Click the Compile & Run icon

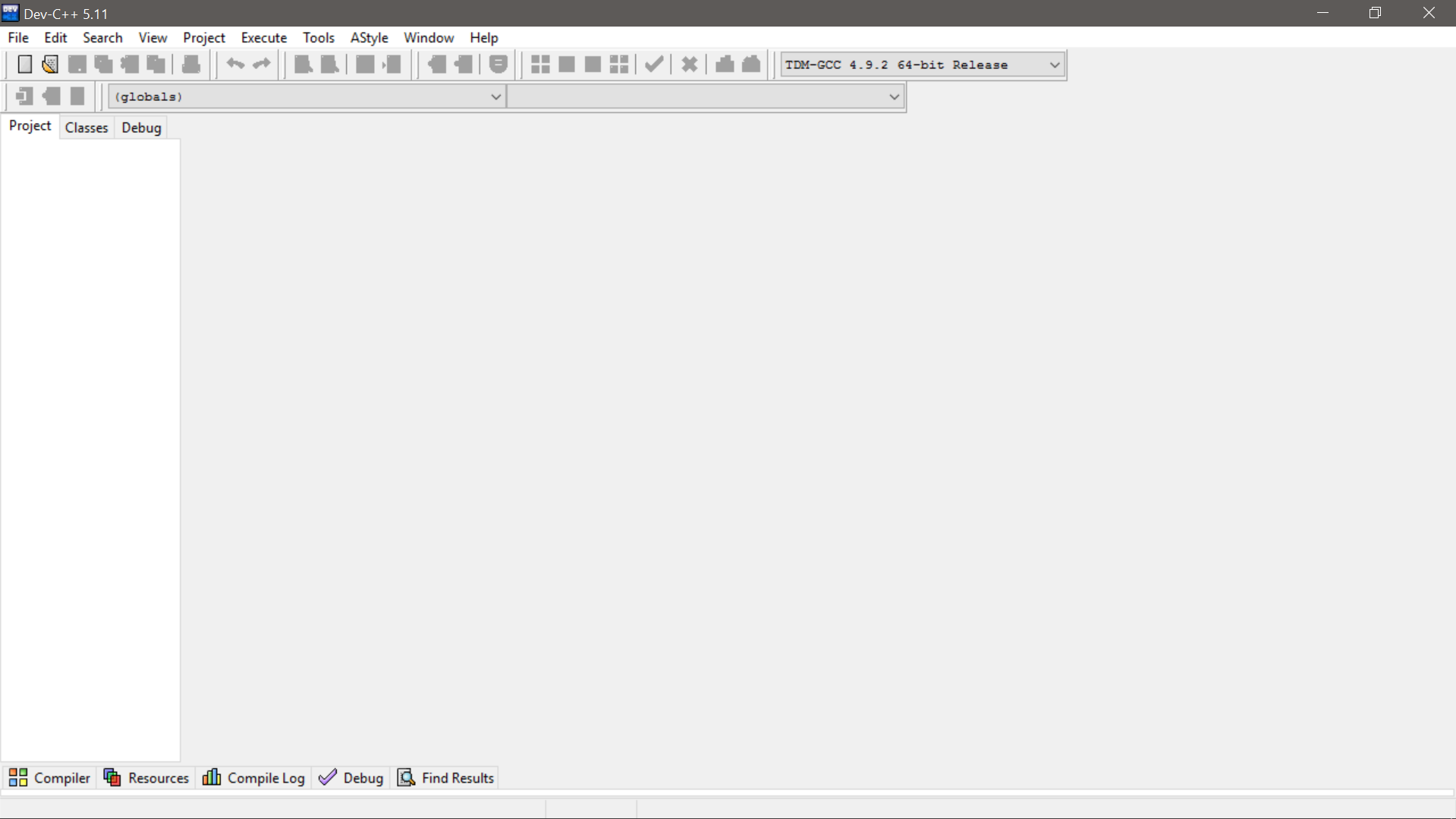tap(593, 65)
